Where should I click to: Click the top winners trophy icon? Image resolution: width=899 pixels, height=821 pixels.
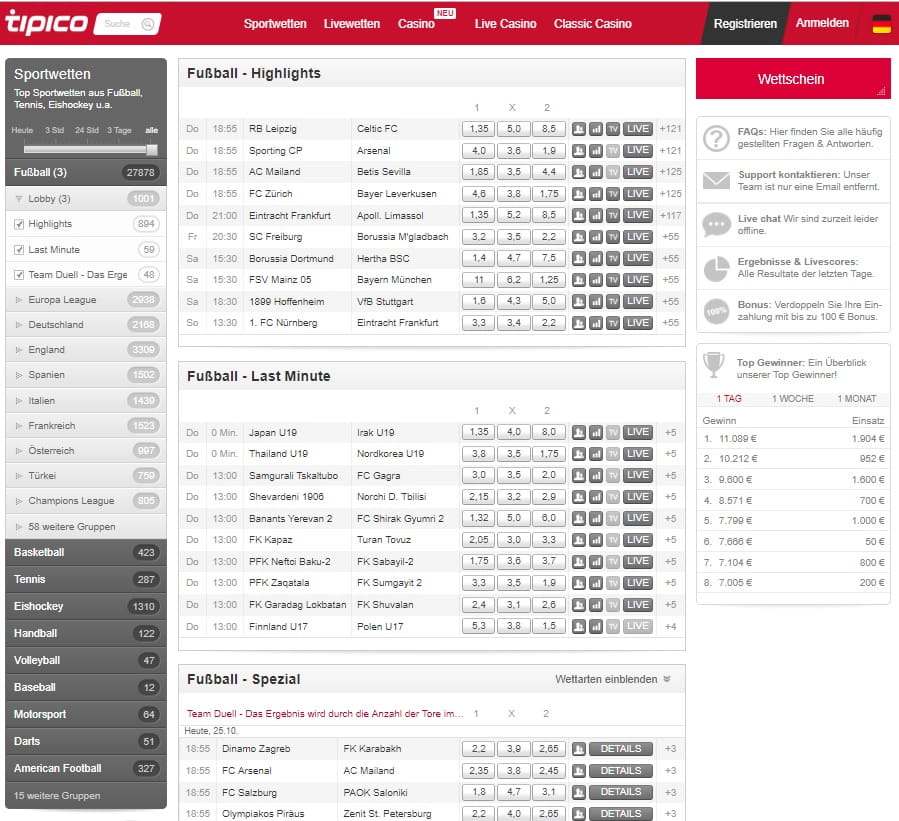coord(714,365)
